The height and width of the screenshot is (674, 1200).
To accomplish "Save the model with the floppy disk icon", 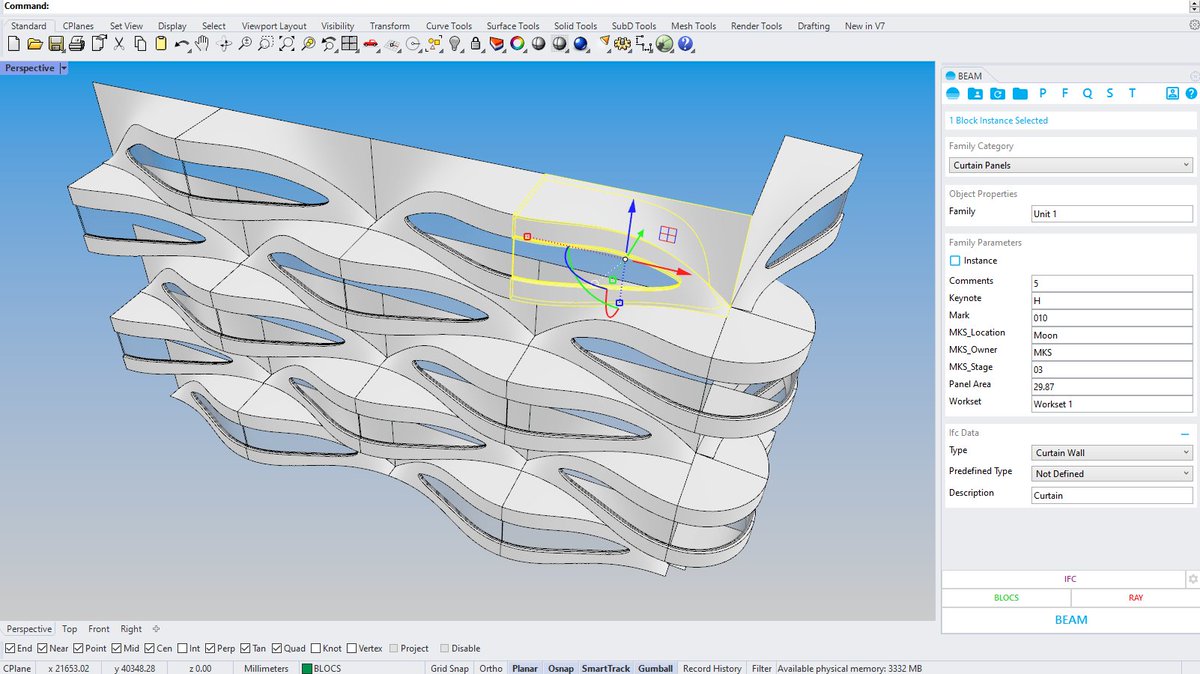I will [x=57, y=44].
